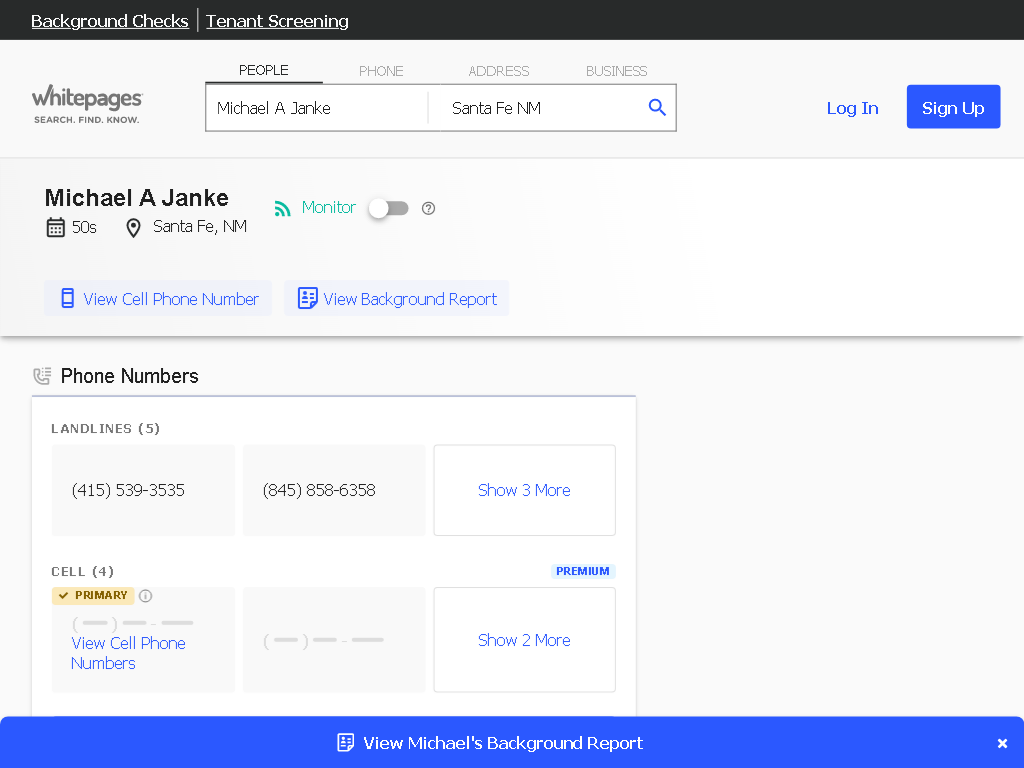Screen dimensions: 1024x768
Task: Switch to the BUSINESS search tab
Action: [616, 71]
